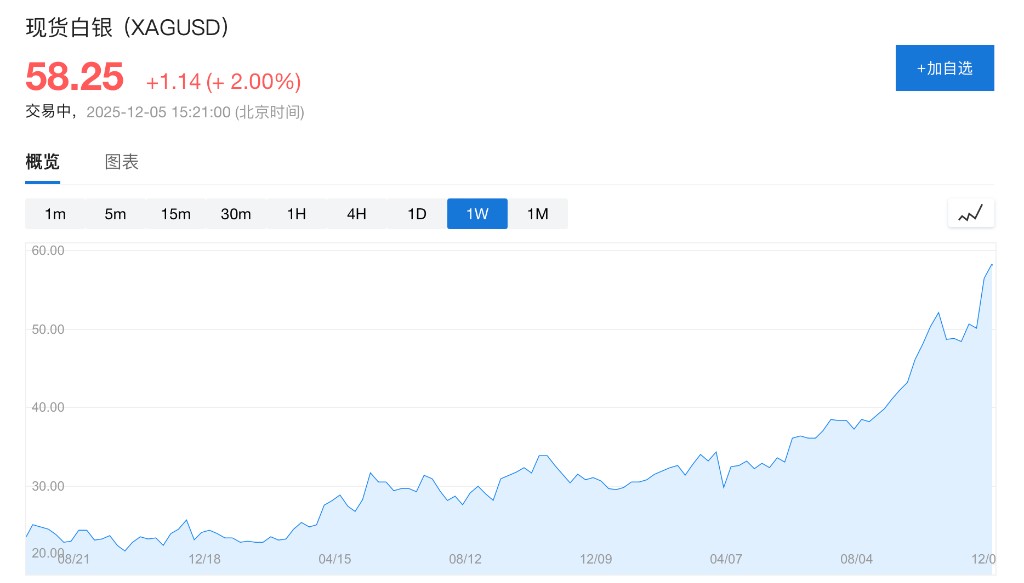The height and width of the screenshot is (583, 1024).
Task: Add XAGUSD to watchlist via 加自选
Action: [944, 68]
